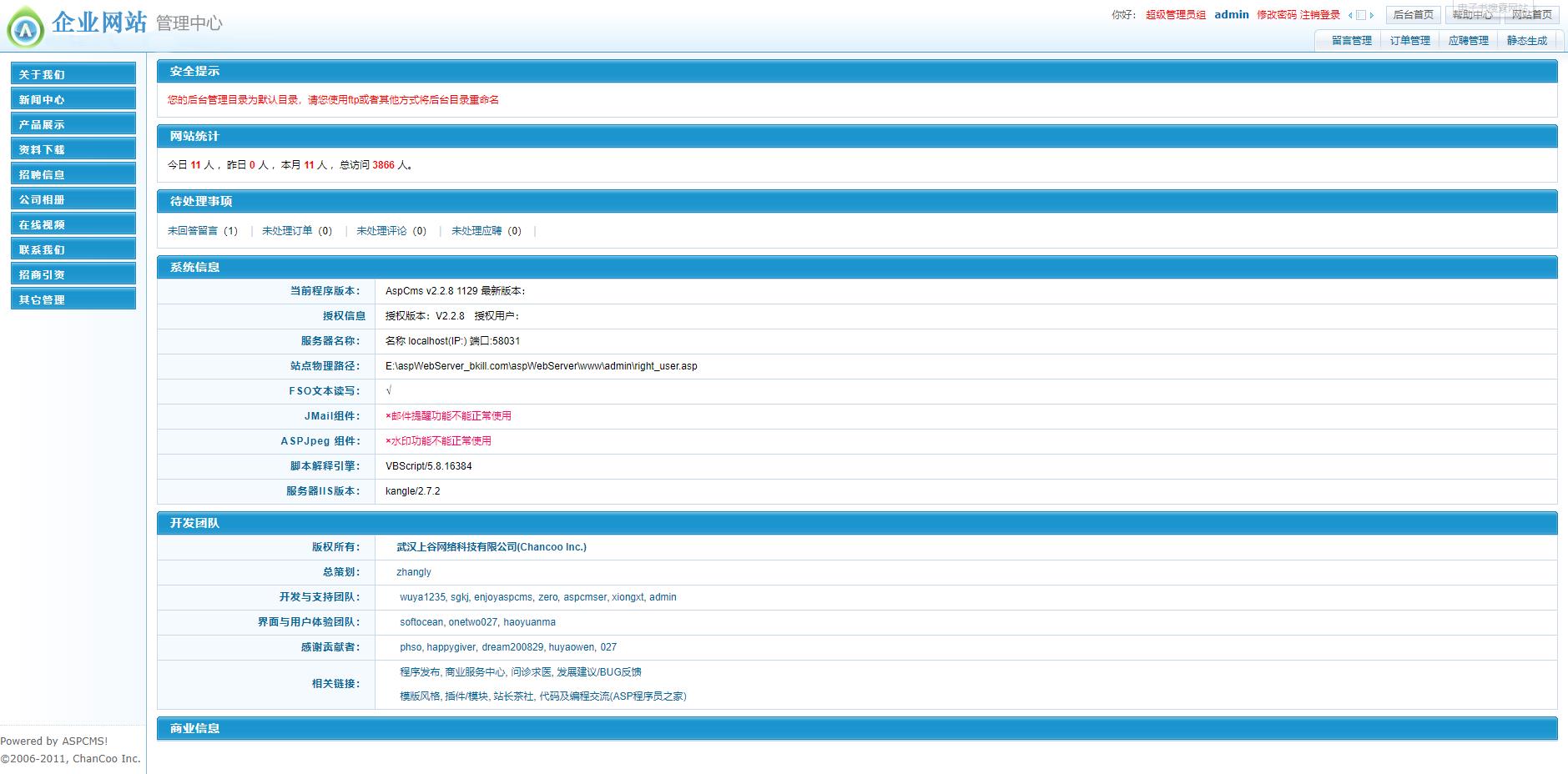Open the 公司相册 sidebar menu

click(73, 199)
